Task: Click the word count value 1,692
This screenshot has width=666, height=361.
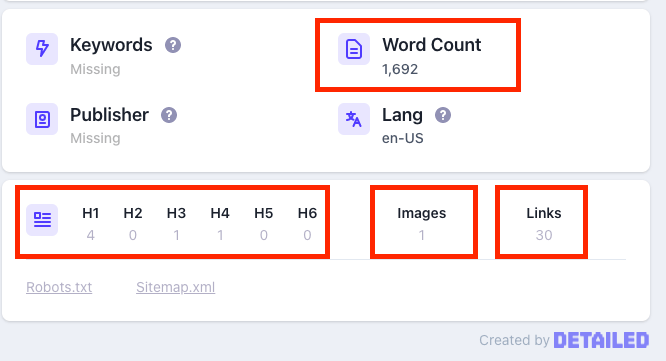Action: pos(400,69)
